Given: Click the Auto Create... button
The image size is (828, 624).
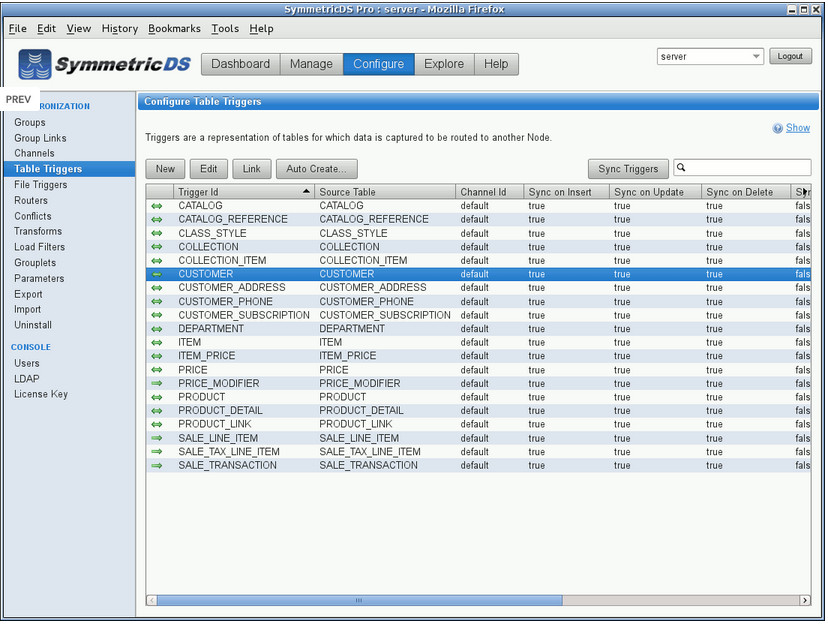Looking at the screenshot, I should (316, 169).
